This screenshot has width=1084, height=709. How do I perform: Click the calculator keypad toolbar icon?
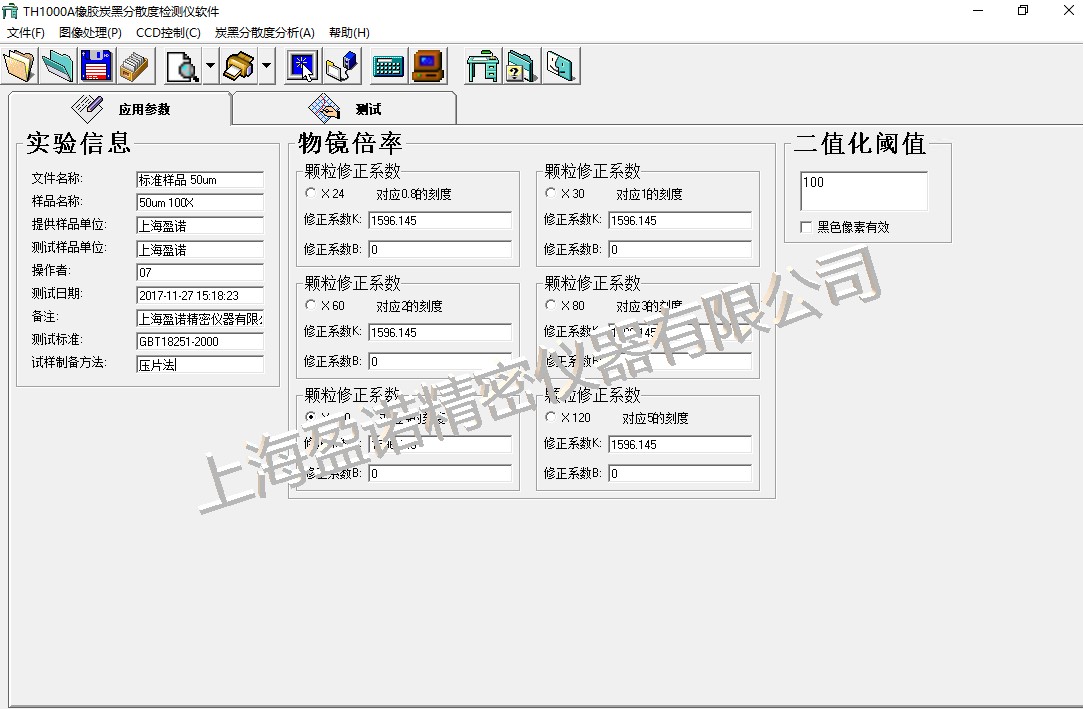(388, 66)
